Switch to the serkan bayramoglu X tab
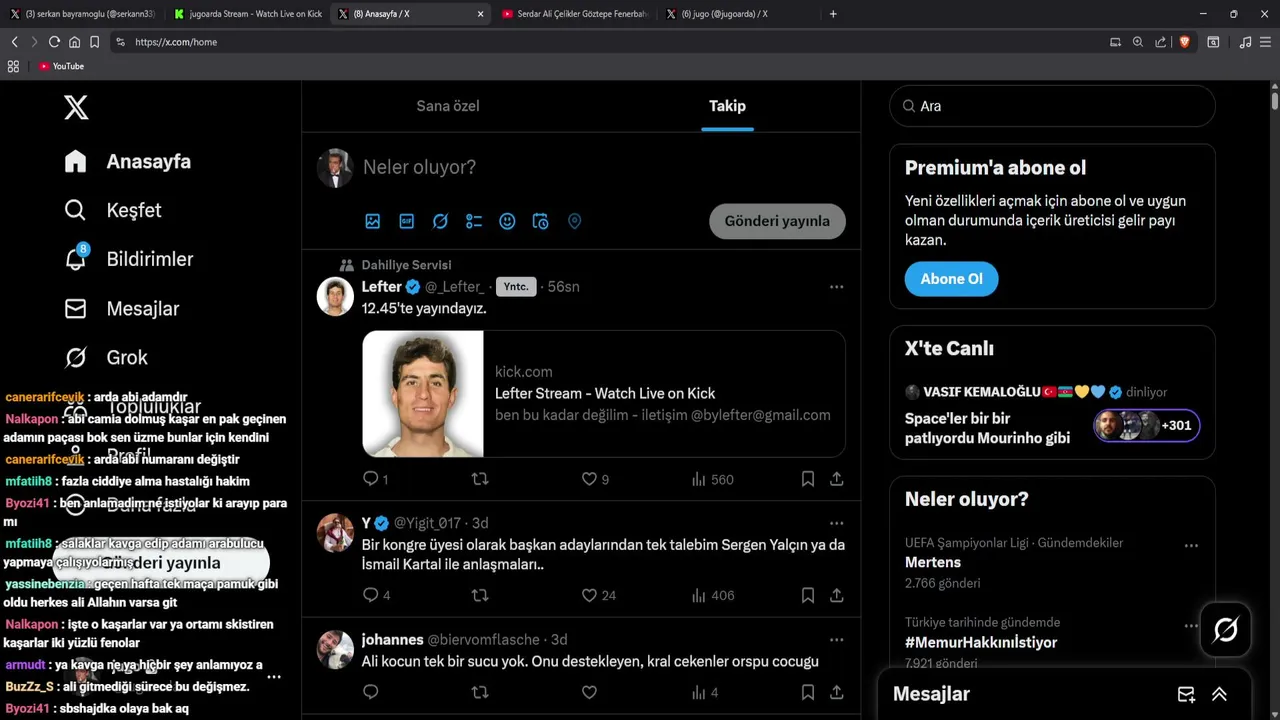Viewport: 1280px width, 720px height. (83, 14)
